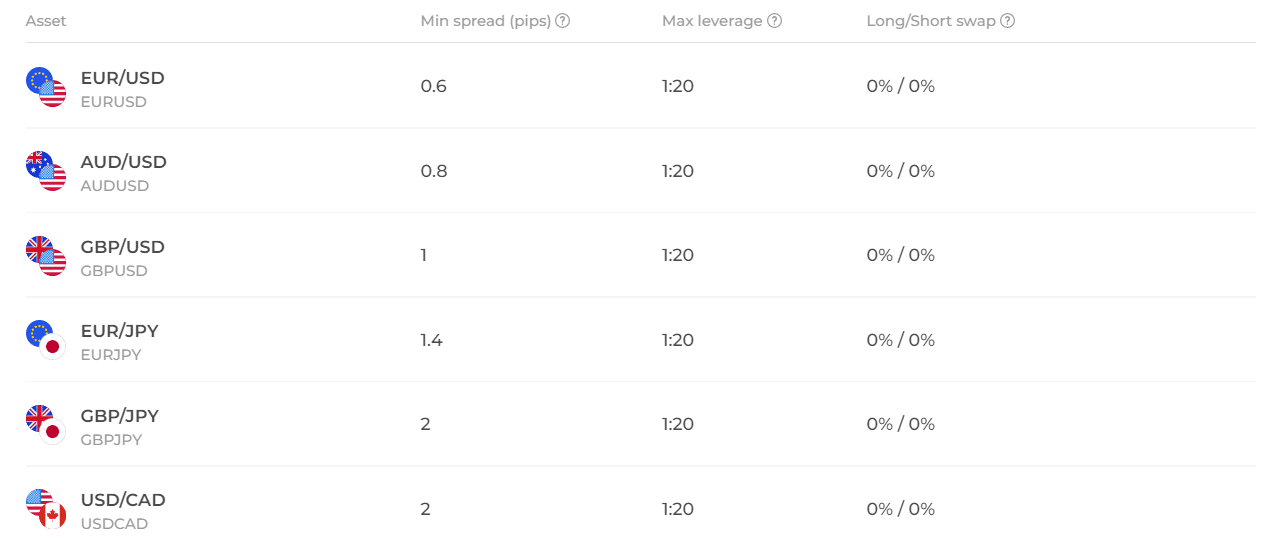Screen dimensions: 1278x542
Task: Click the Min spread (pips) column header
Action: (x=486, y=21)
